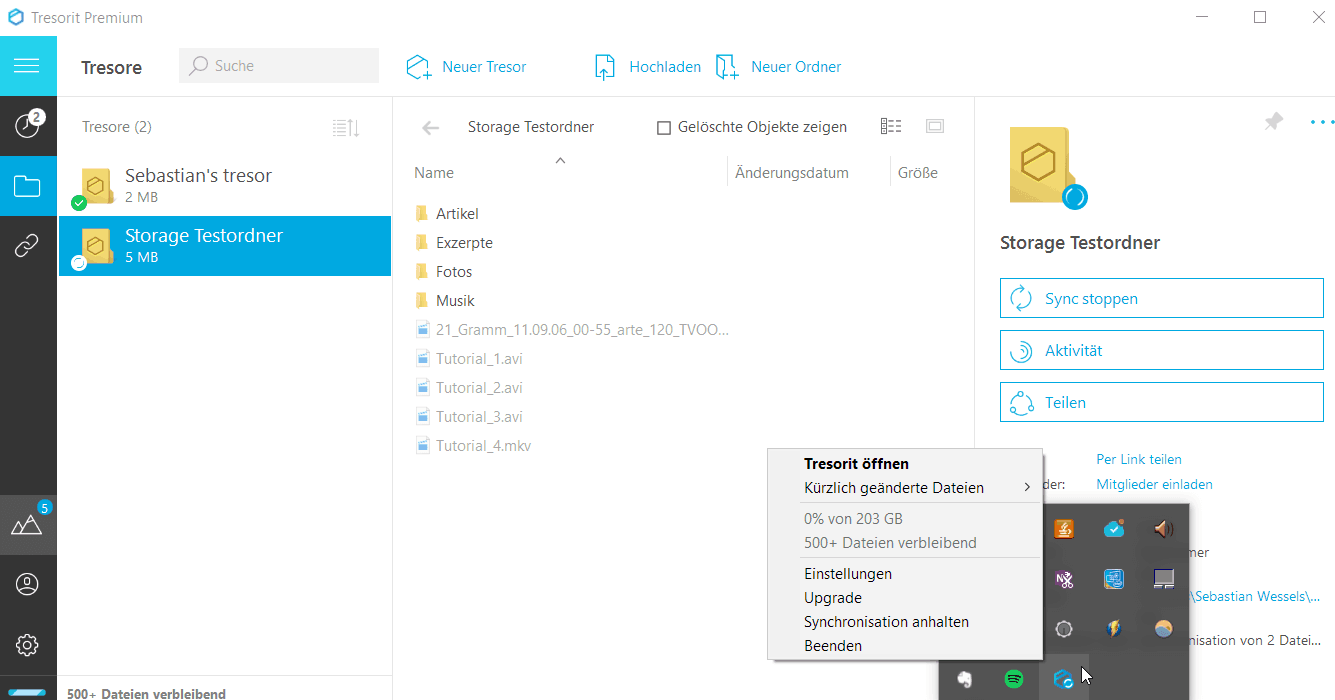Choose Einstellungen in tray menu

(x=905, y=574)
